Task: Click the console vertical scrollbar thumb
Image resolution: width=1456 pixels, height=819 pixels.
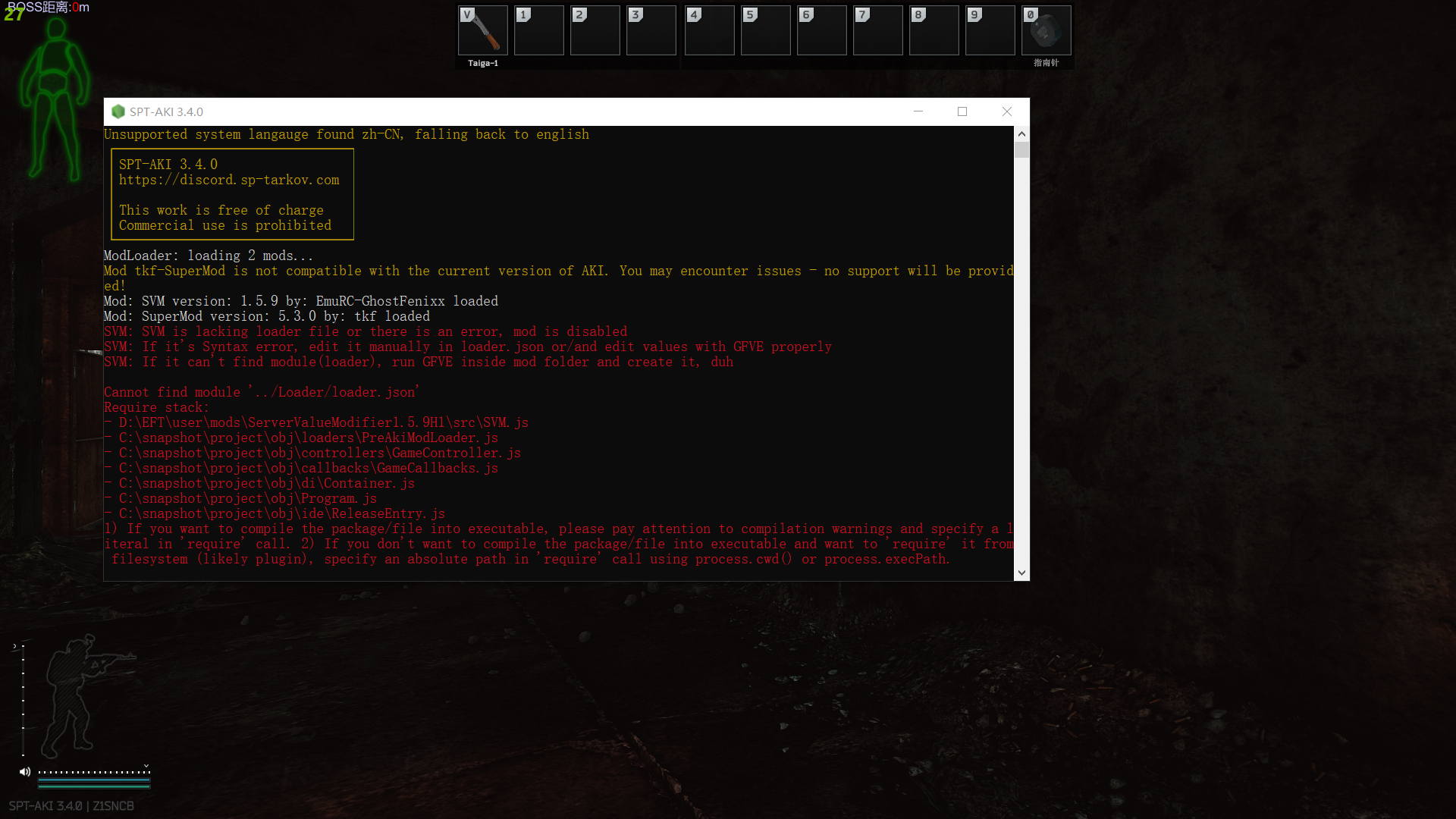Action: point(1021,149)
